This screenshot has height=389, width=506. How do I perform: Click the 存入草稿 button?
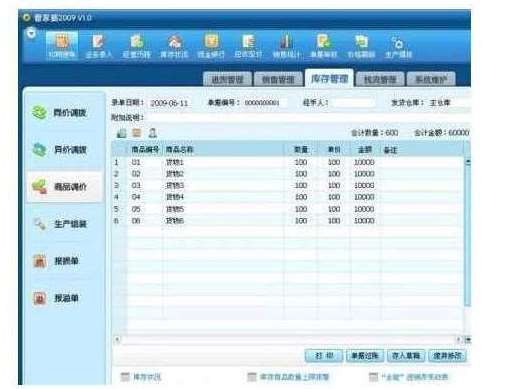click(406, 356)
